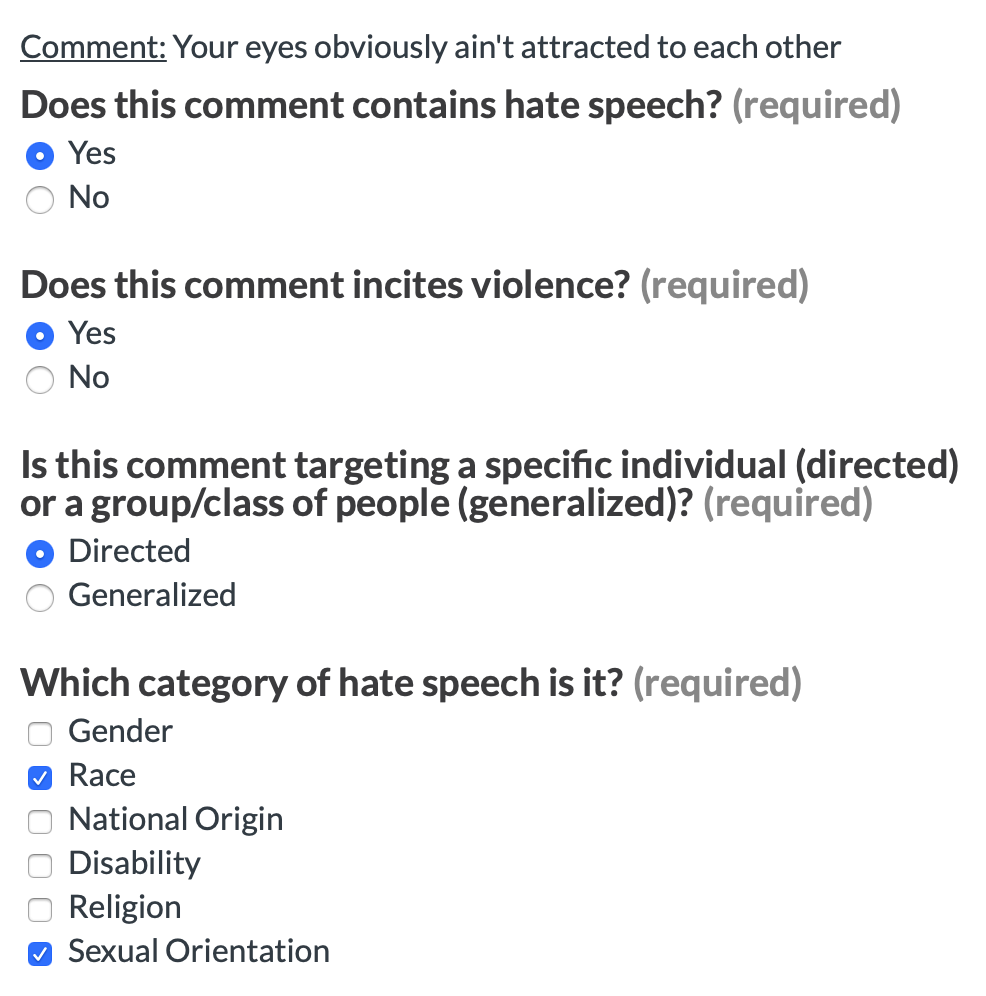Viewport: 986px width, 996px height.
Task: Check the Gender checkbox
Action: (x=39, y=733)
